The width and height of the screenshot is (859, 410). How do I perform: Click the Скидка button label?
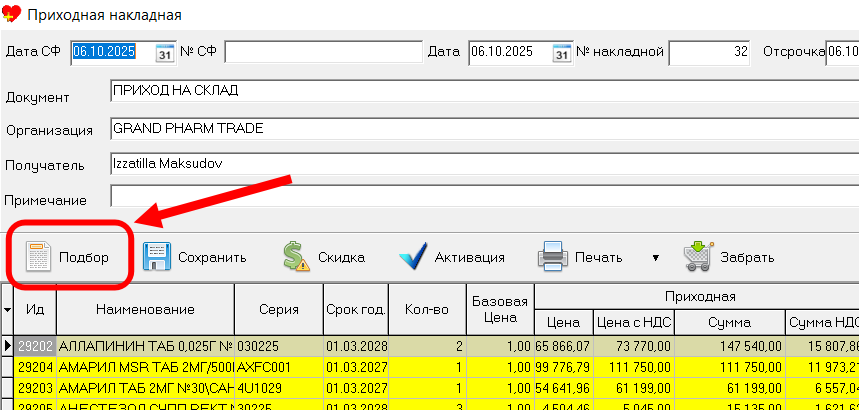pos(341,258)
